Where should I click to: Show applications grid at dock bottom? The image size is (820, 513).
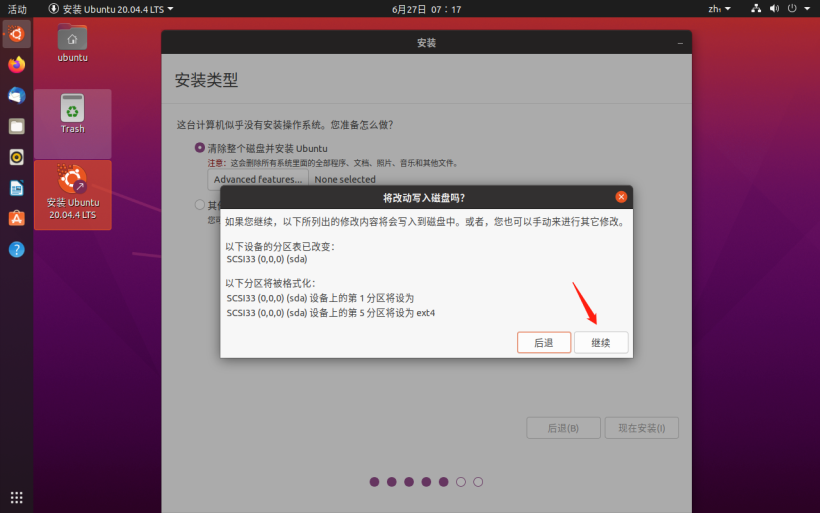pos(16,497)
